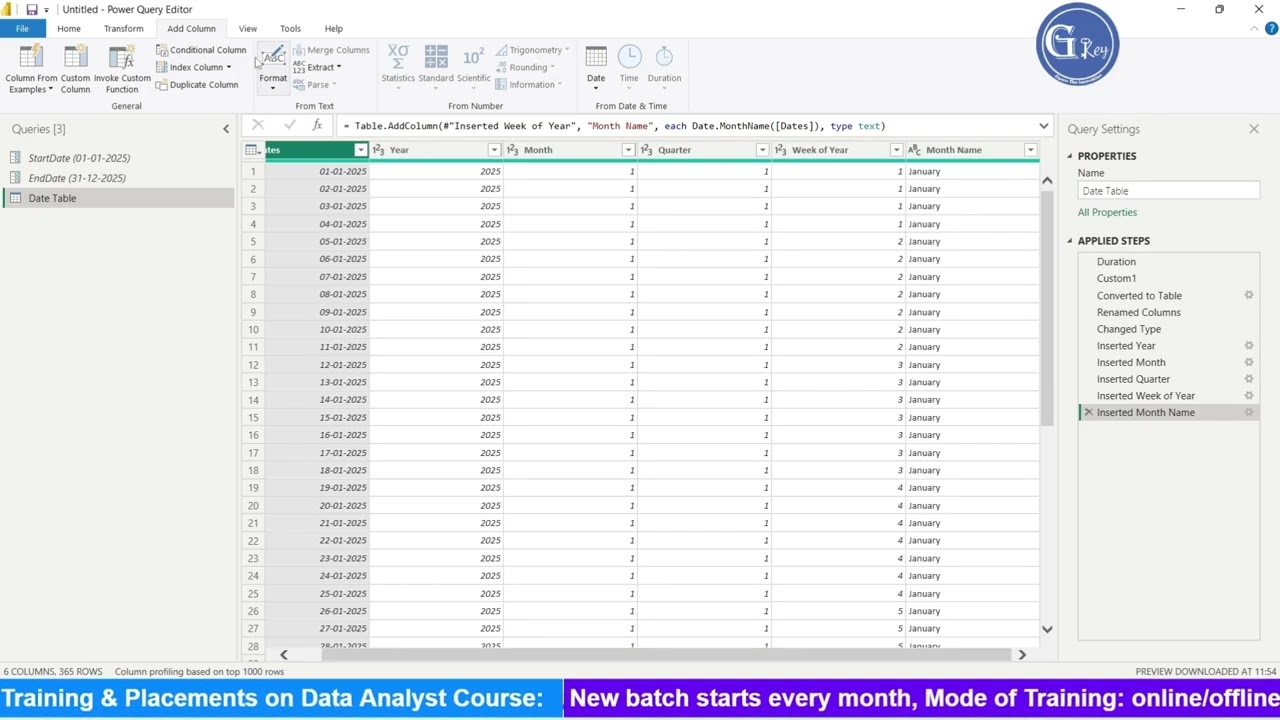
Task: Select the EndDate (31-12-2025) query
Action: pyautogui.click(x=77, y=178)
